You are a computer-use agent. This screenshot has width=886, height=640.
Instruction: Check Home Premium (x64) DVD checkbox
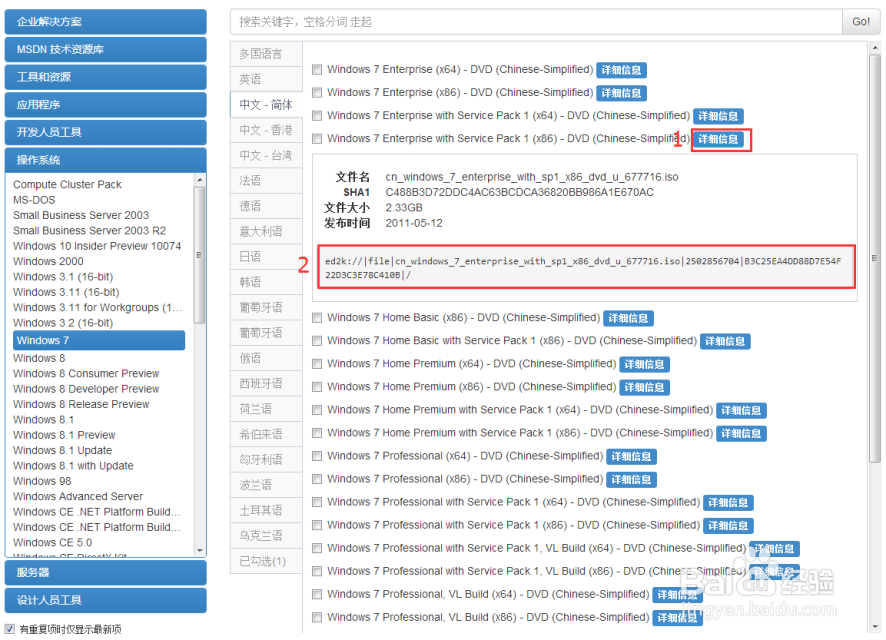coord(317,364)
